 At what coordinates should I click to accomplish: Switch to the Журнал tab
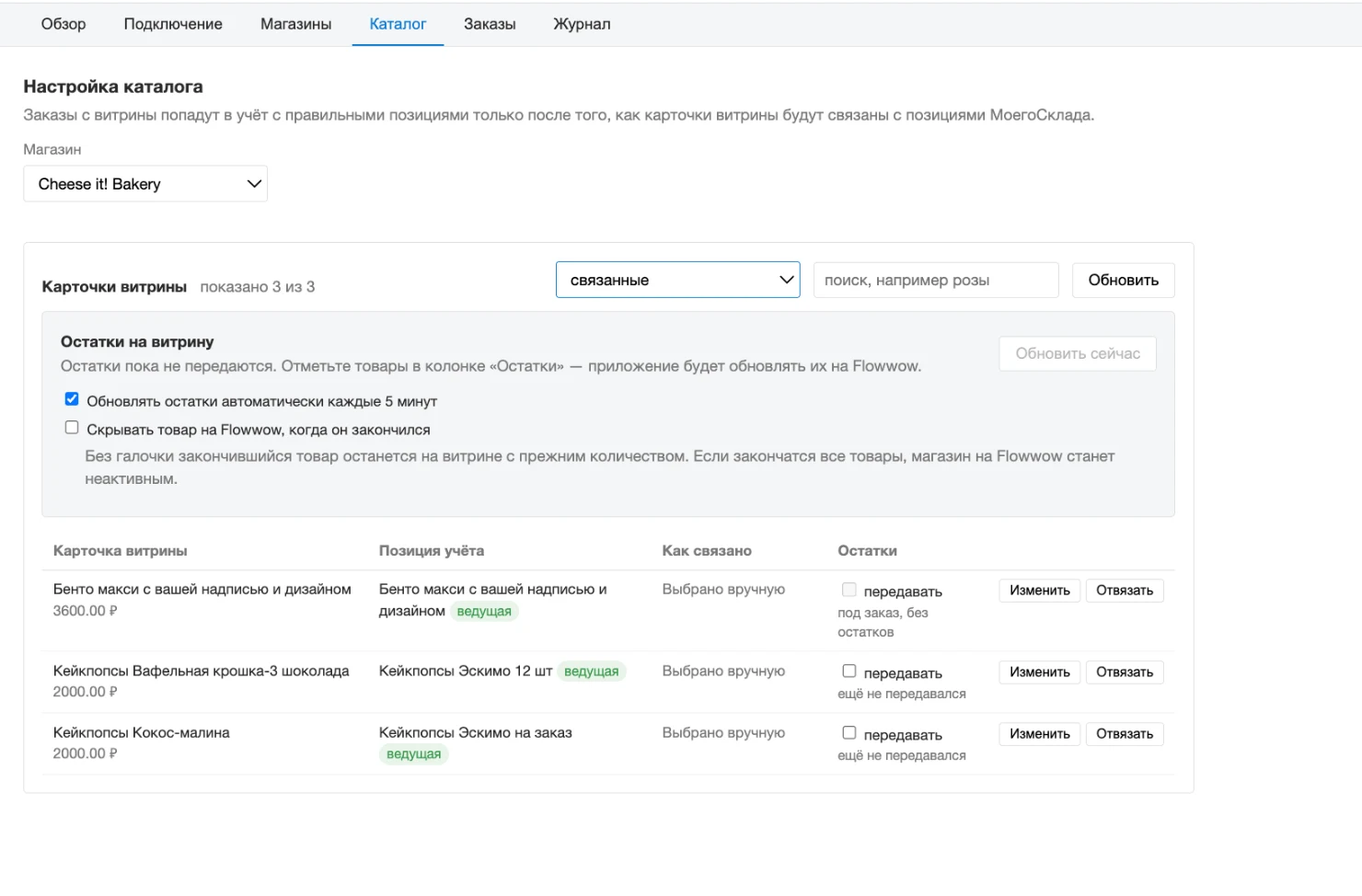pos(582,24)
